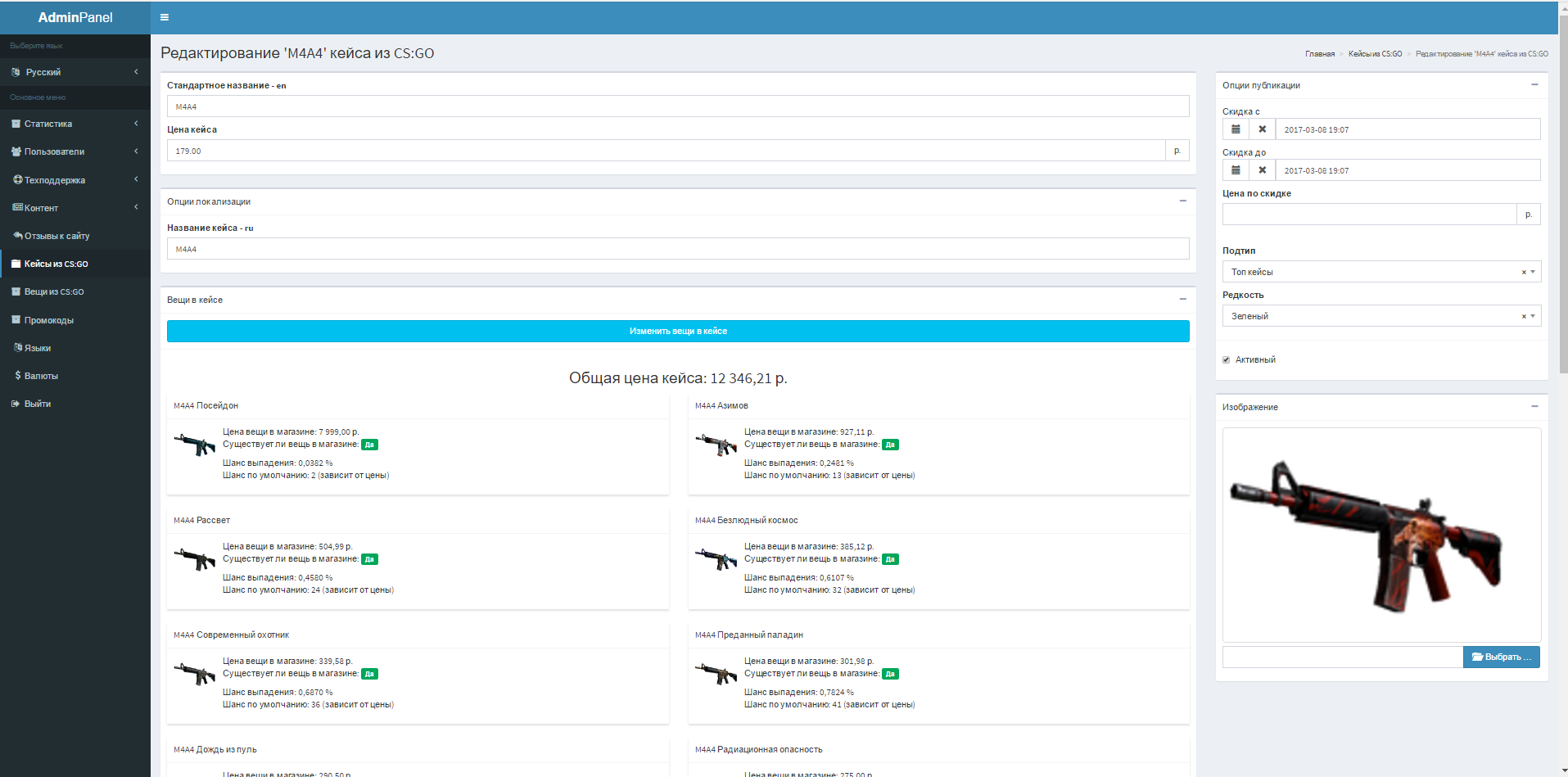Viewport: 1568px width, 777px height.
Task: Click the Выйти logout icon
Action: tap(16, 404)
